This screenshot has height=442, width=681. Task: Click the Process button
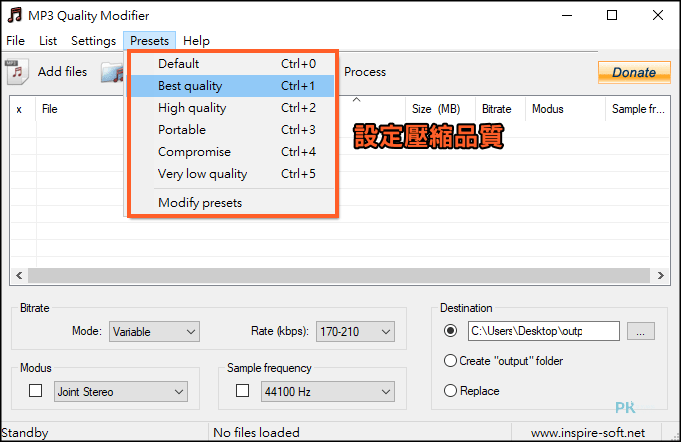365,72
